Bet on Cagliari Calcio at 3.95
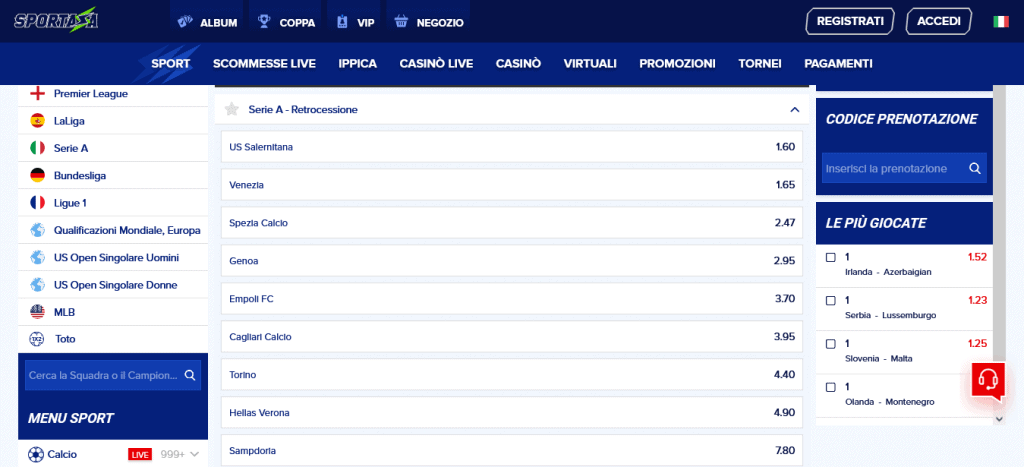The width and height of the screenshot is (1024, 467). (512, 337)
